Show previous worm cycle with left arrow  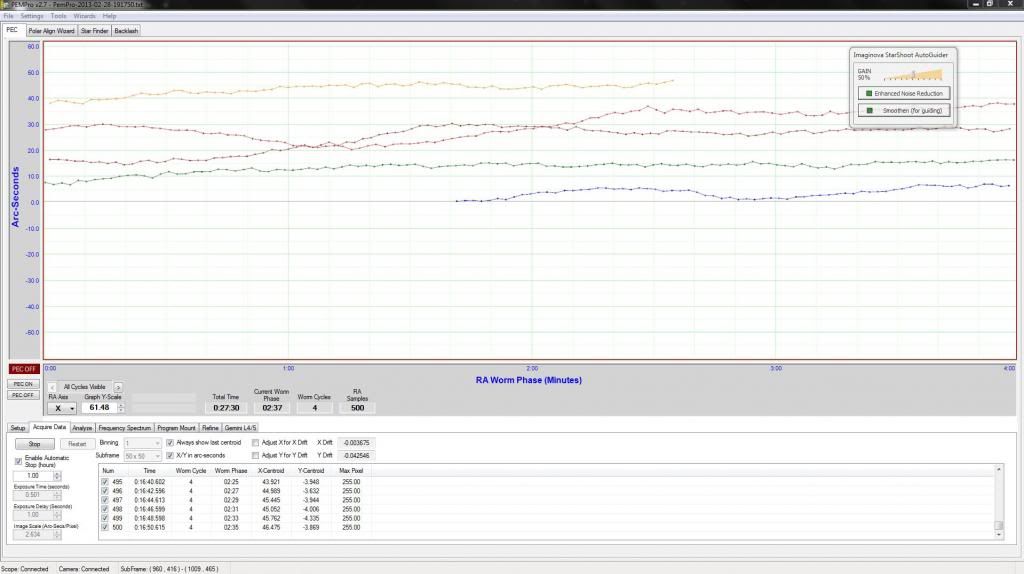52,387
